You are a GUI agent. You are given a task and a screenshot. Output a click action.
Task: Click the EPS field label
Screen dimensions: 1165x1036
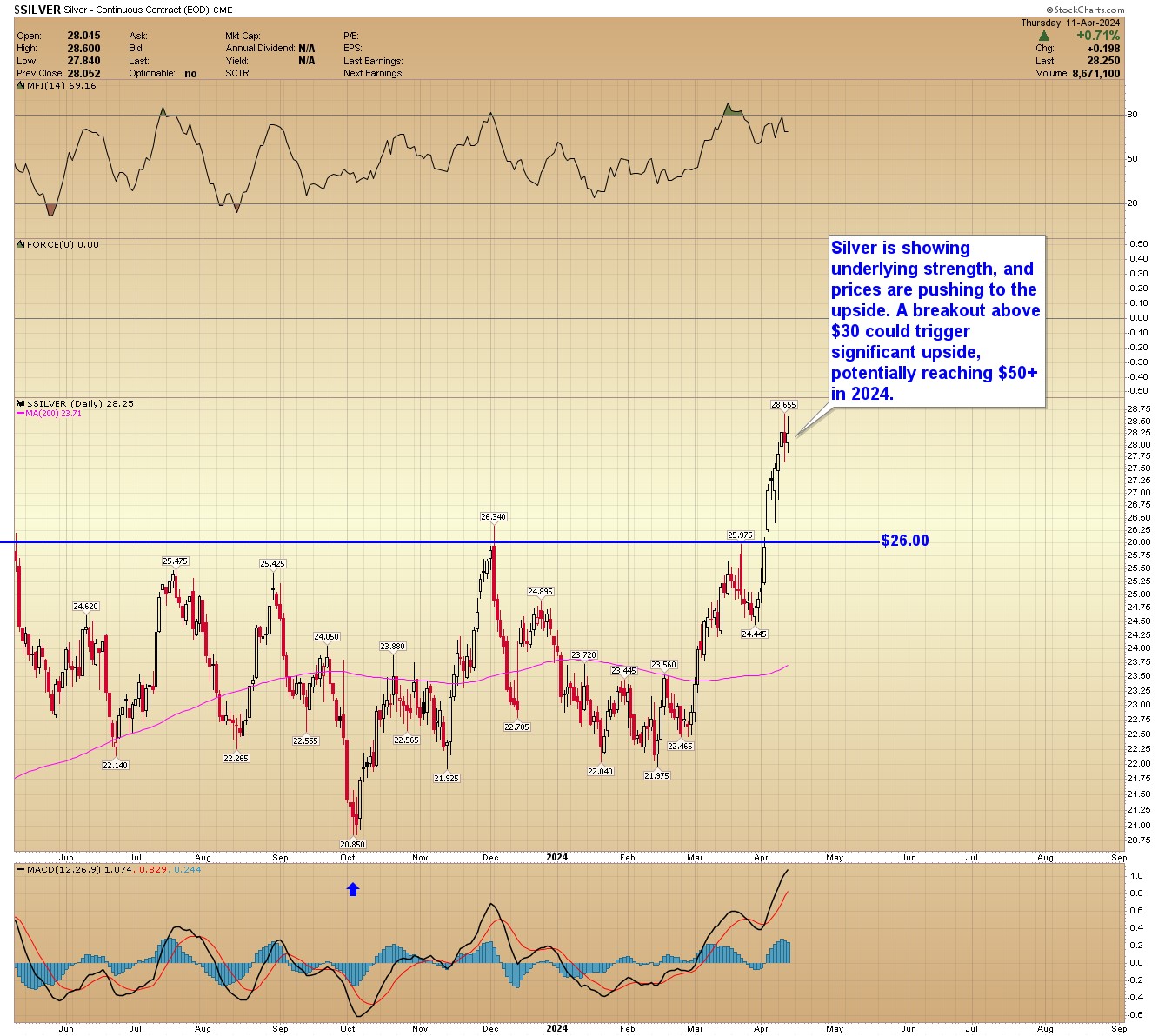(353, 49)
